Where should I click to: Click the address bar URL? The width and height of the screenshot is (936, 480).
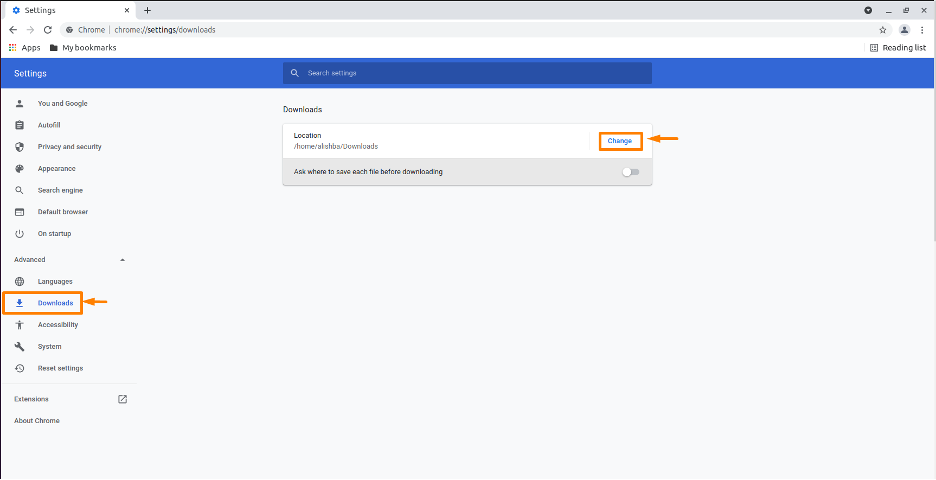pyautogui.click(x=165, y=30)
